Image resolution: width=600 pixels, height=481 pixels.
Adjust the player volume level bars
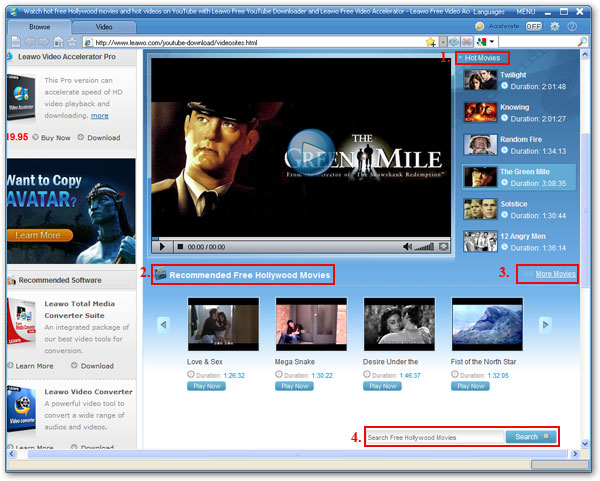(424, 247)
